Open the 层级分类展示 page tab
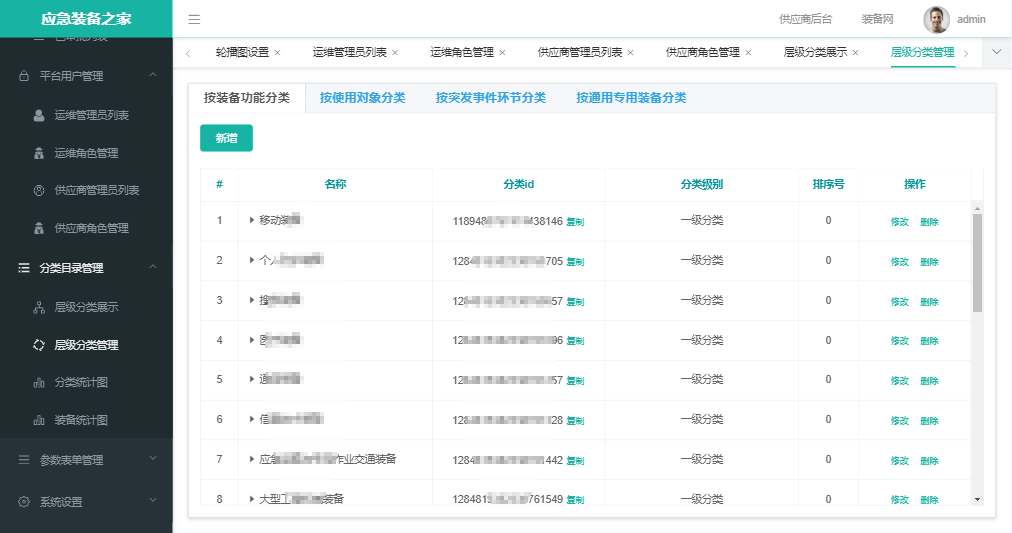Image resolution: width=1012 pixels, height=533 pixels. (815, 52)
